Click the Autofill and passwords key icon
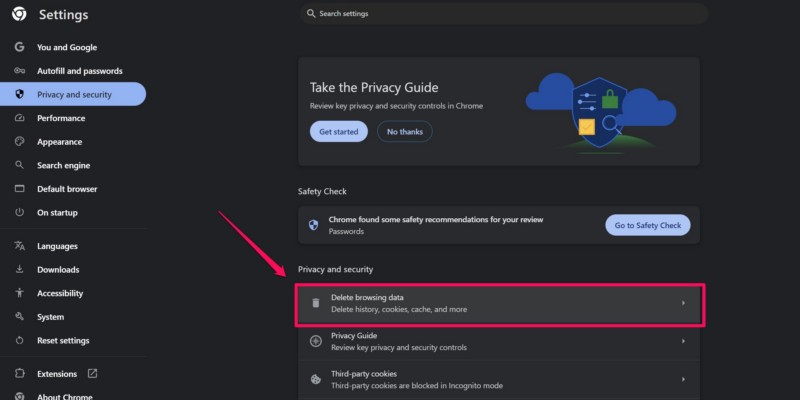Screen dimensions: 800x400 click(x=19, y=71)
